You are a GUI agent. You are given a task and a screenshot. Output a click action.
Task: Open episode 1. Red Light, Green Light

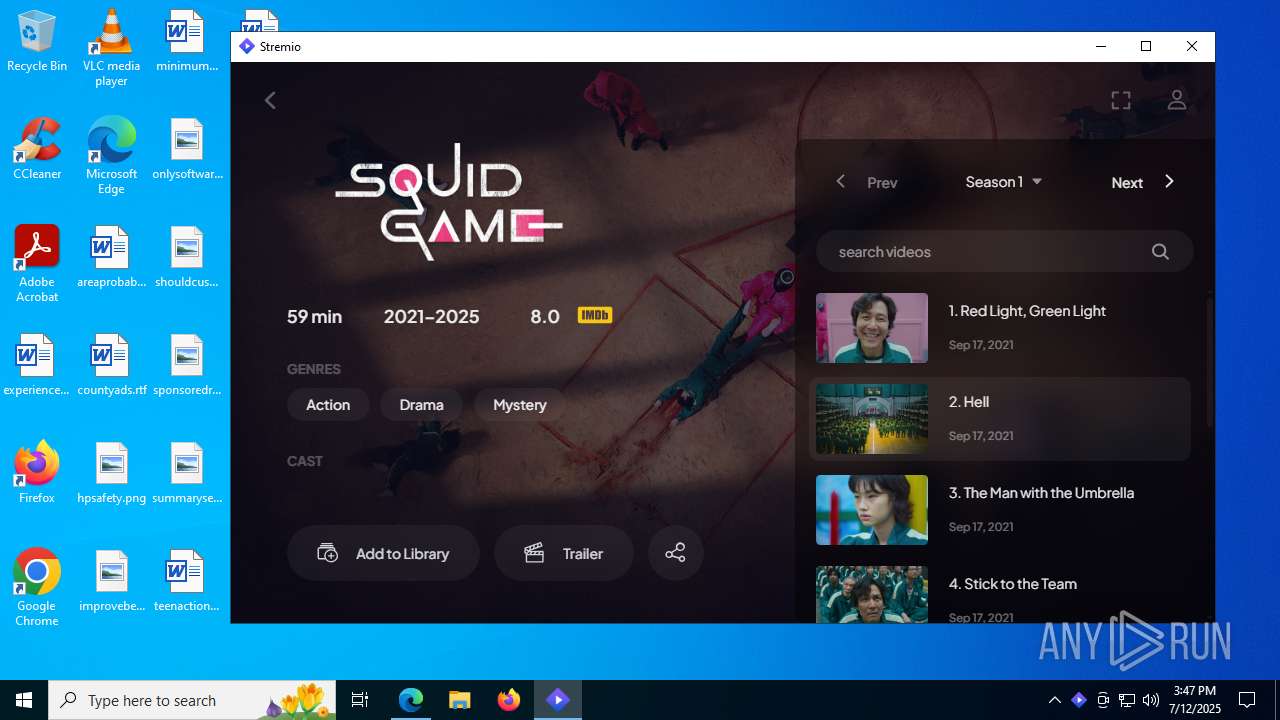(x=1000, y=328)
